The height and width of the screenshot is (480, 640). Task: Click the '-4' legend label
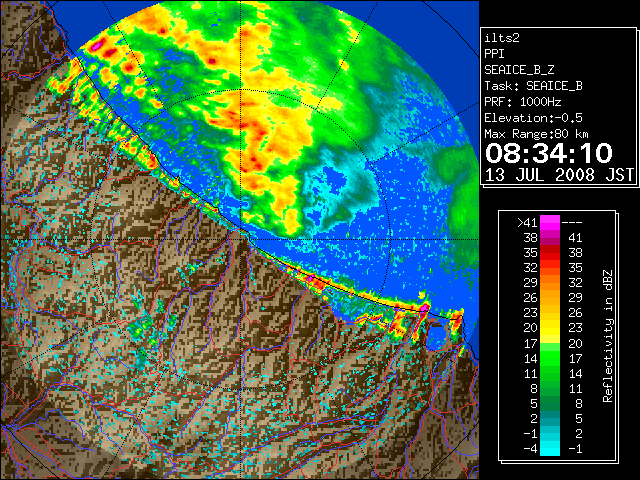pyautogui.click(x=530, y=448)
